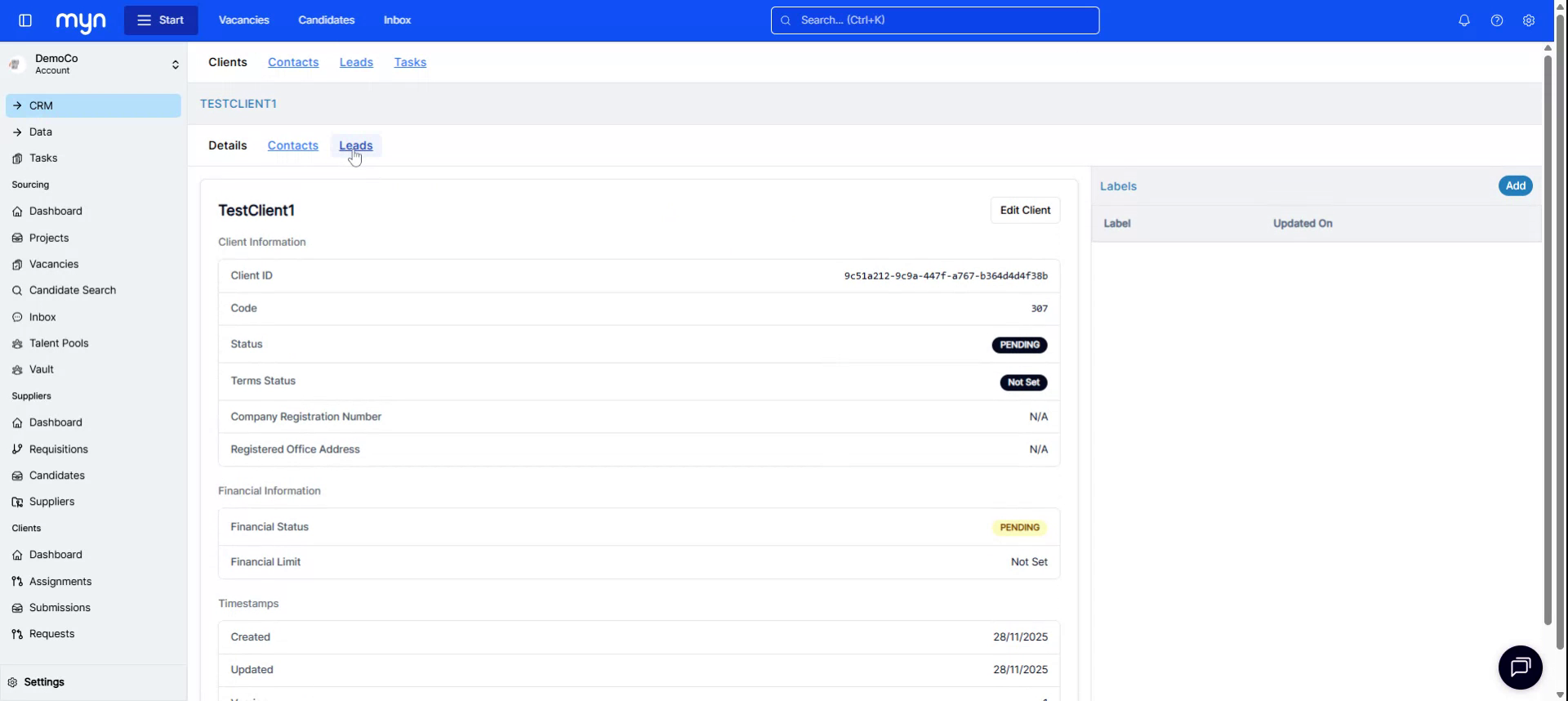Open the chat widget button
The width and height of the screenshot is (1568, 701).
(1520, 668)
